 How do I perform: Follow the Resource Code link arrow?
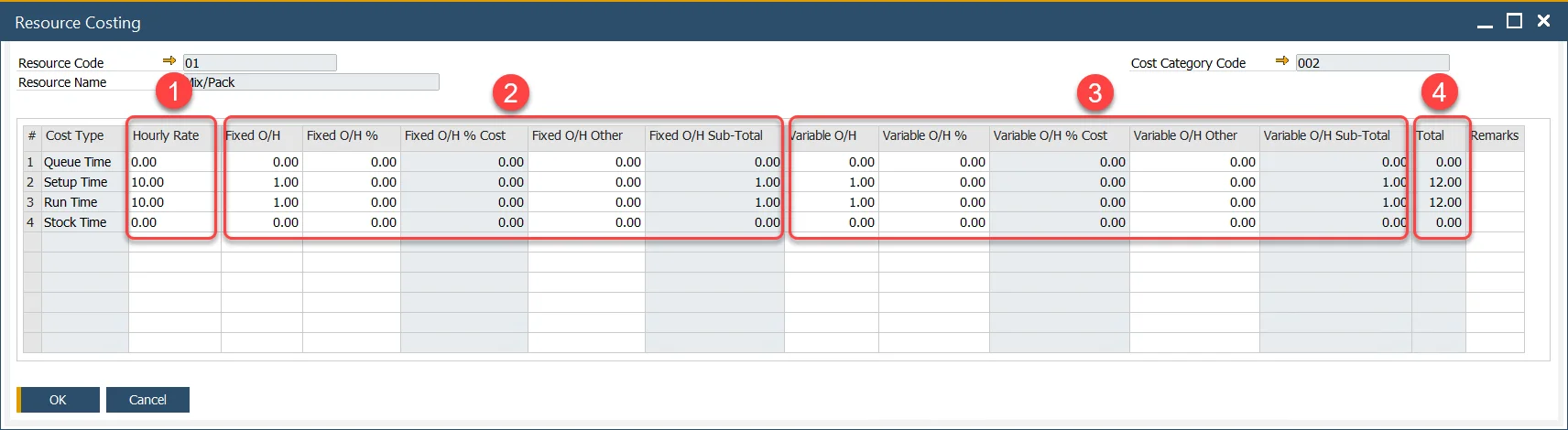(x=169, y=60)
